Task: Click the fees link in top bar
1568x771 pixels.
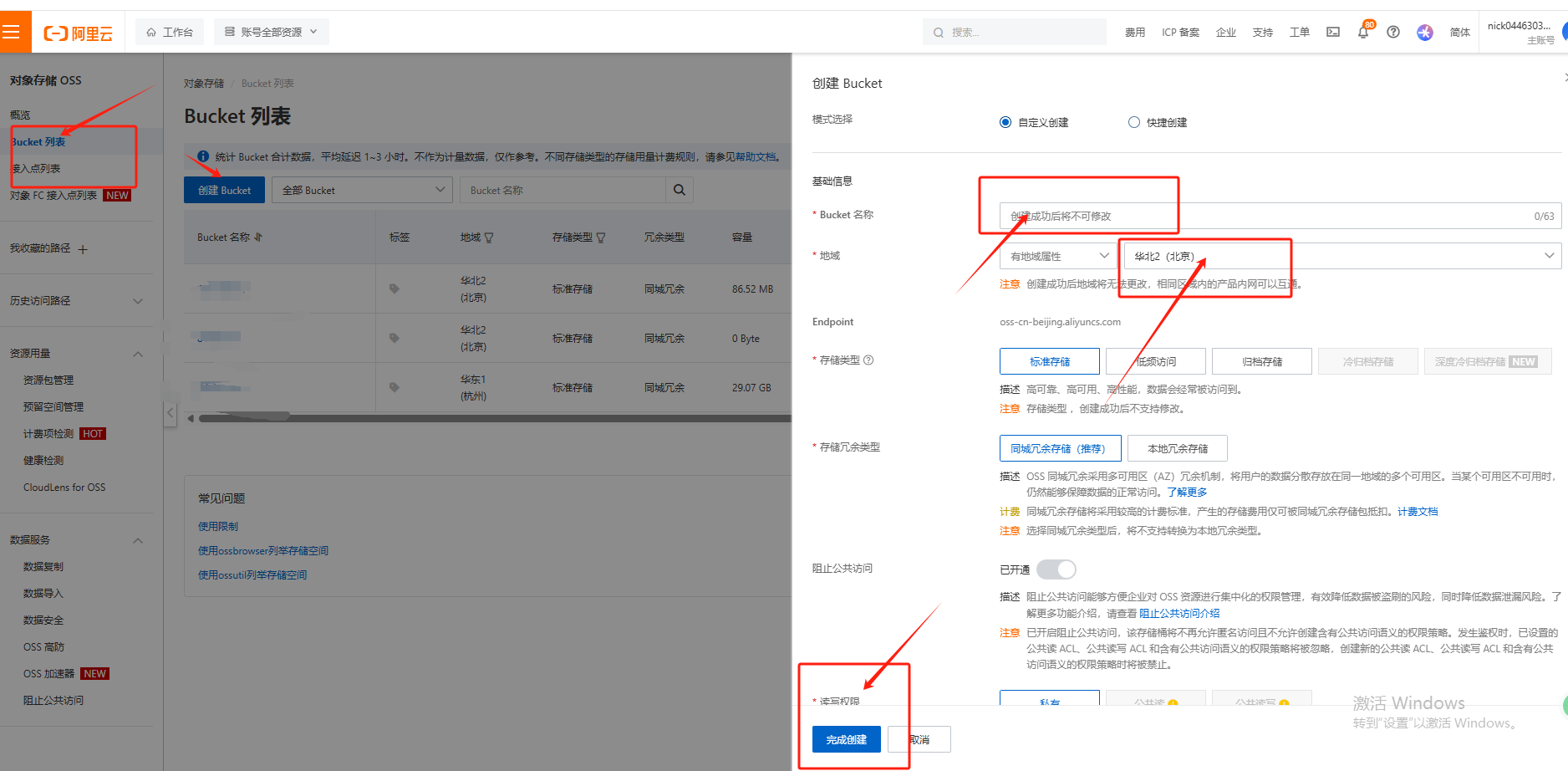Action: click(x=1135, y=32)
